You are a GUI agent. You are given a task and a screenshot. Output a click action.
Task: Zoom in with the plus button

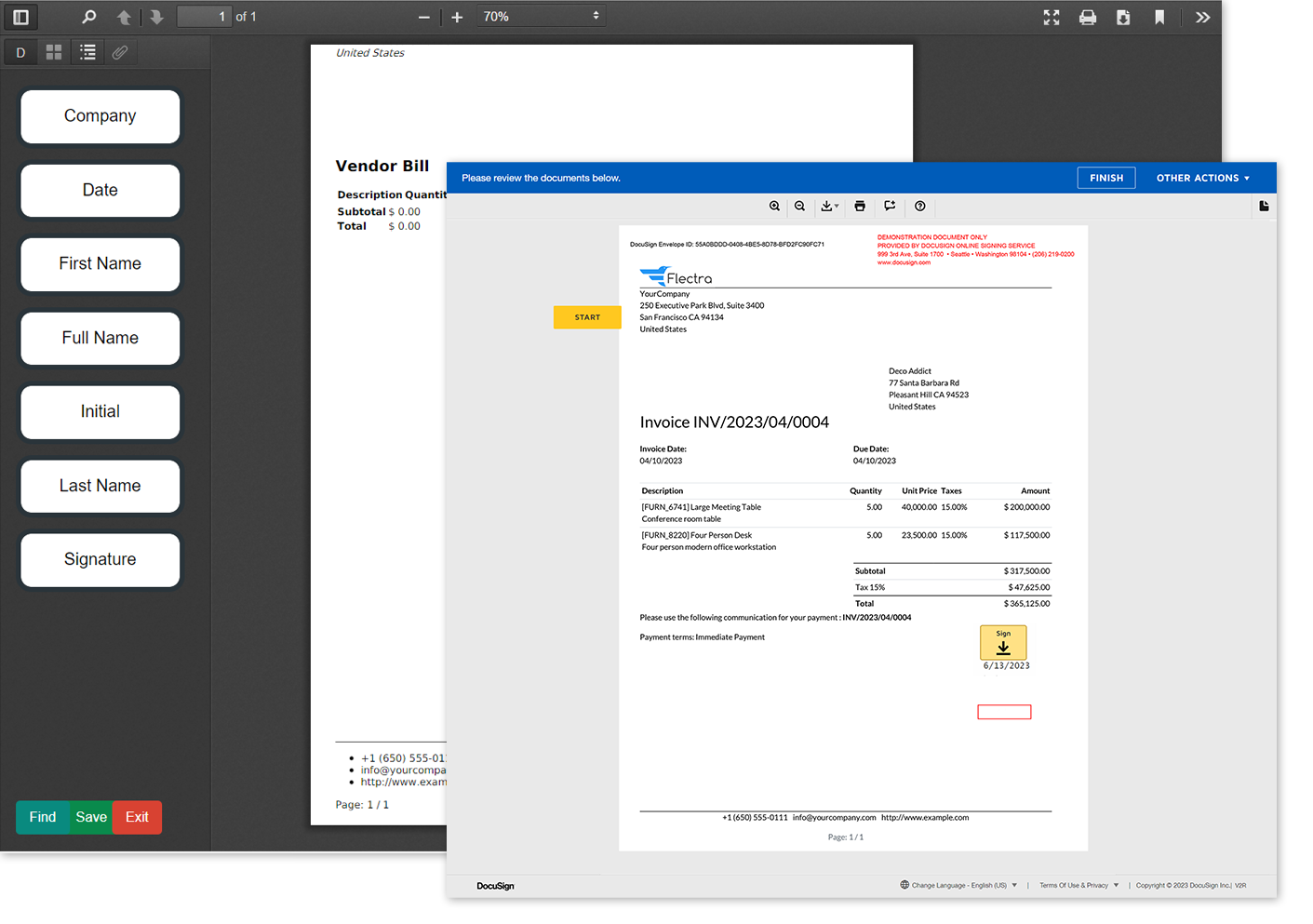(x=457, y=17)
